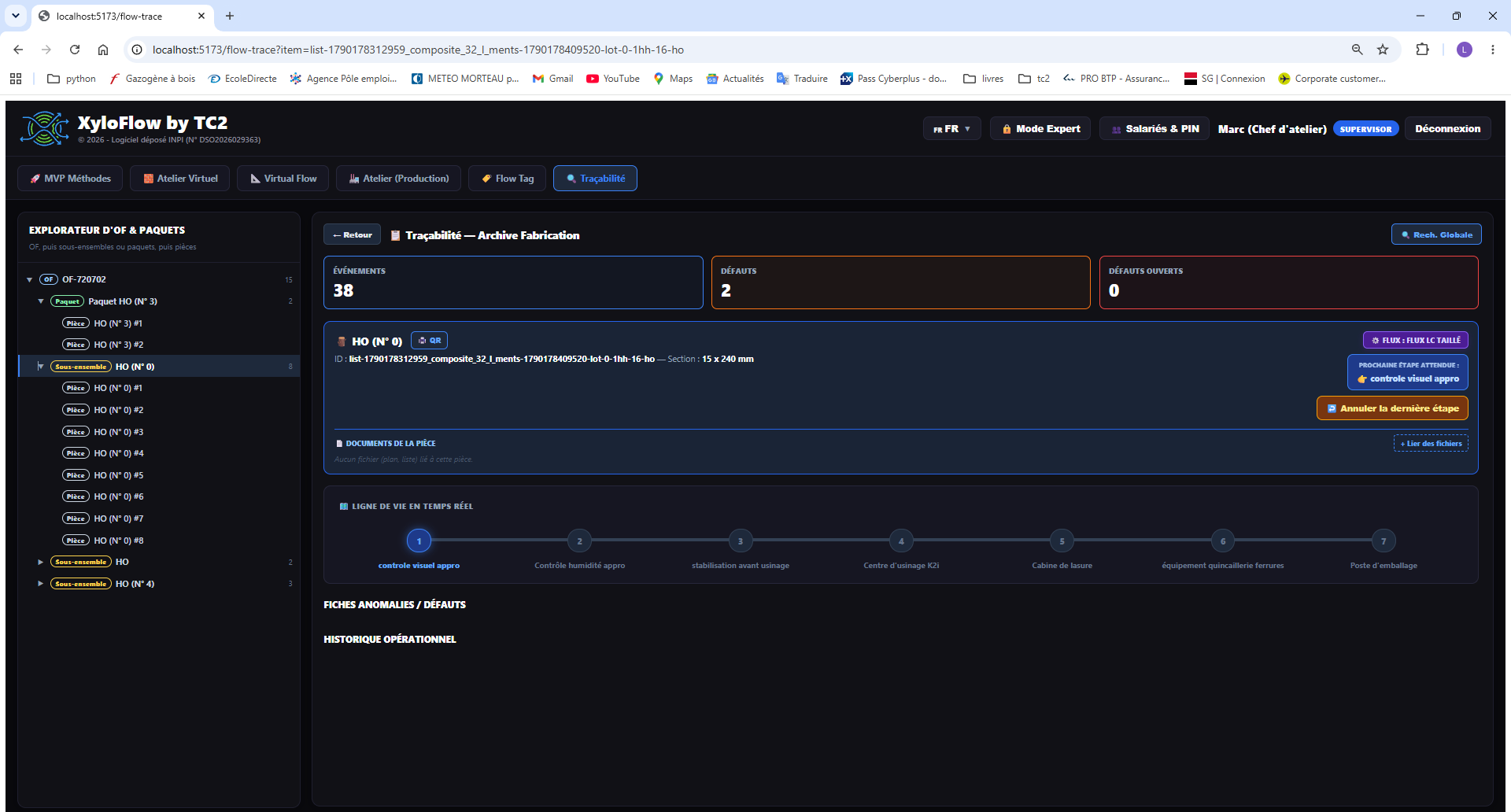Click the XyloFlow logo icon

coord(45,128)
